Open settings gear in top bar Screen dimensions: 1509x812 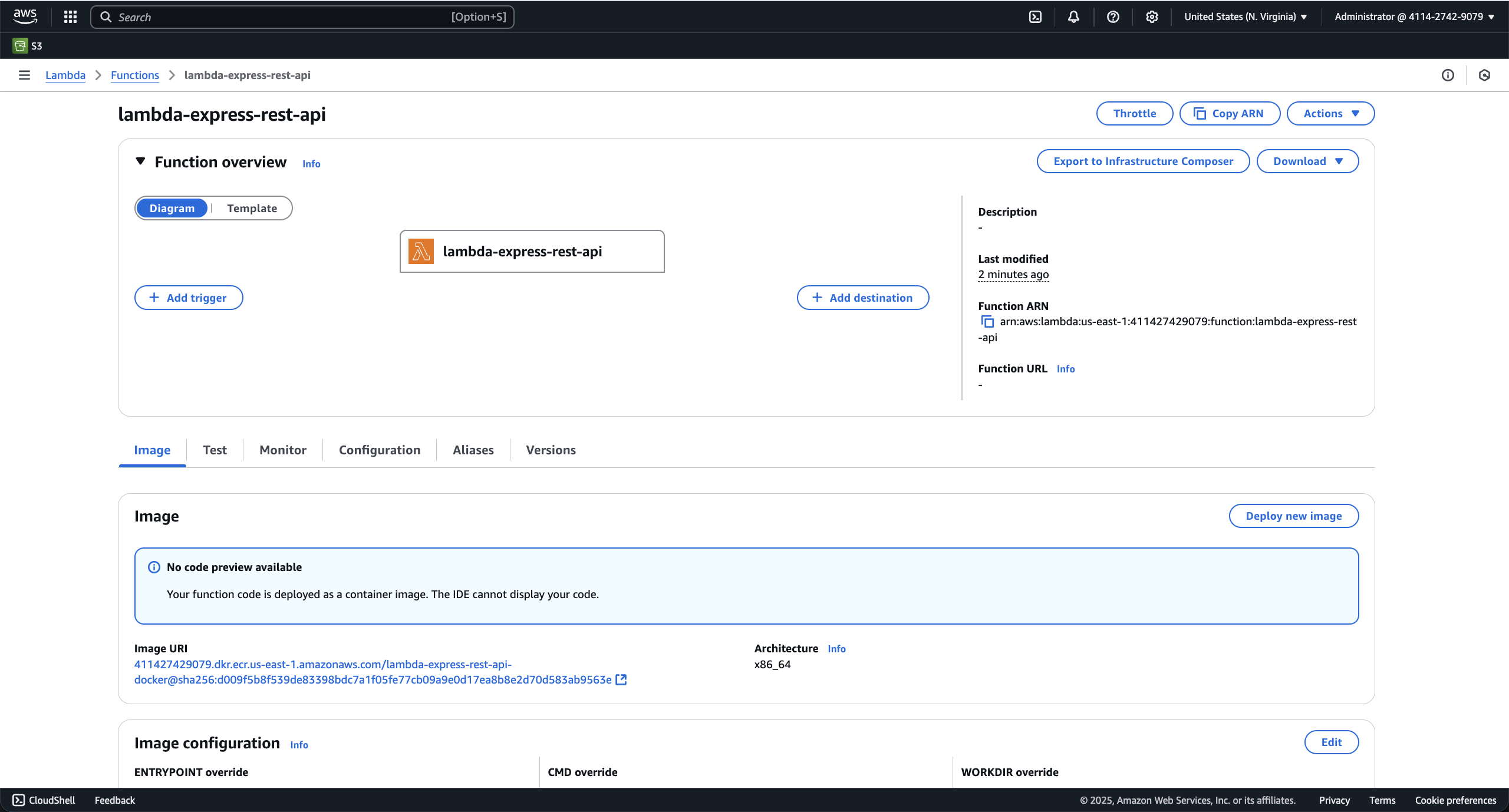click(x=1151, y=16)
